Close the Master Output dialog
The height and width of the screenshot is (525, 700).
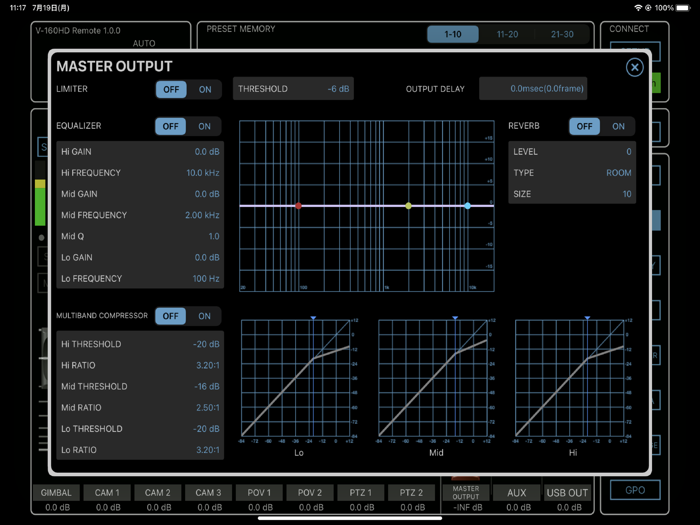pos(634,67)
